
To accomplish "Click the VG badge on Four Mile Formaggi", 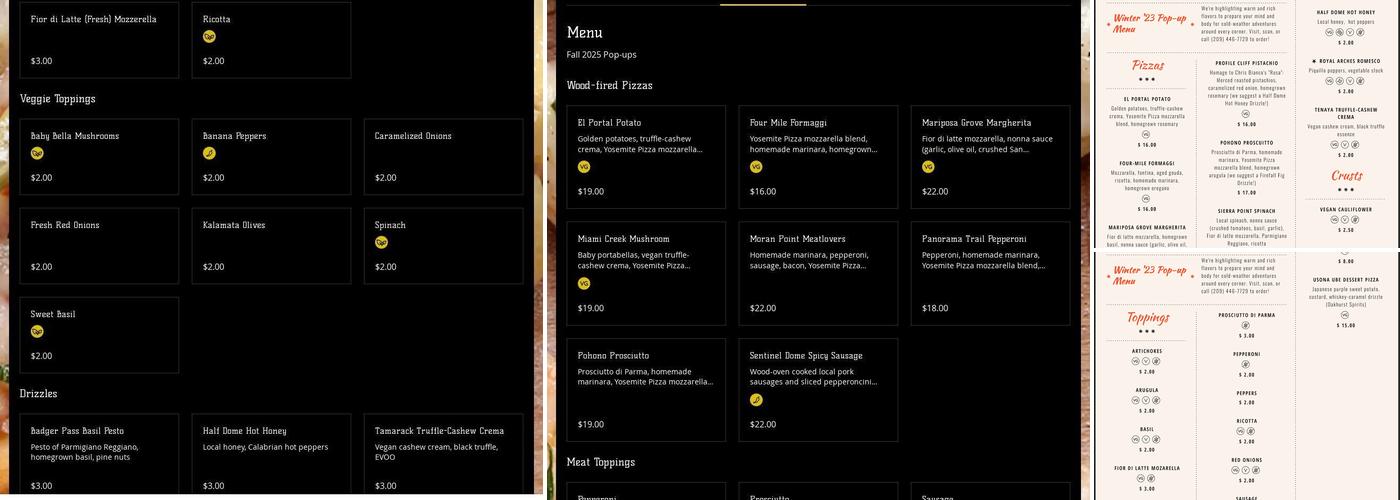I will (x=756, y=167).
